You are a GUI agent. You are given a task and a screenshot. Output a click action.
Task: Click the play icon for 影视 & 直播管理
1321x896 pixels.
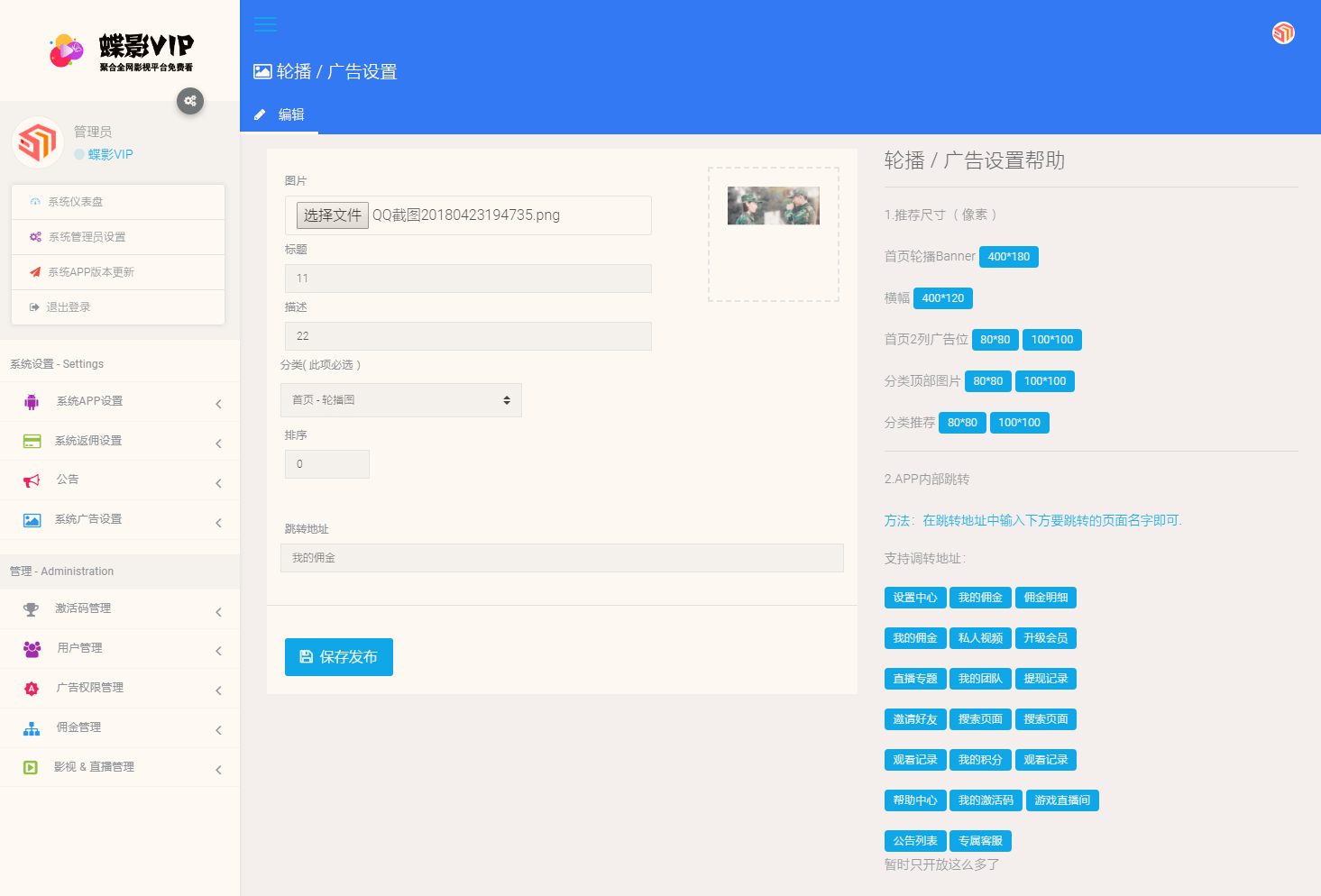click(31, 768)
